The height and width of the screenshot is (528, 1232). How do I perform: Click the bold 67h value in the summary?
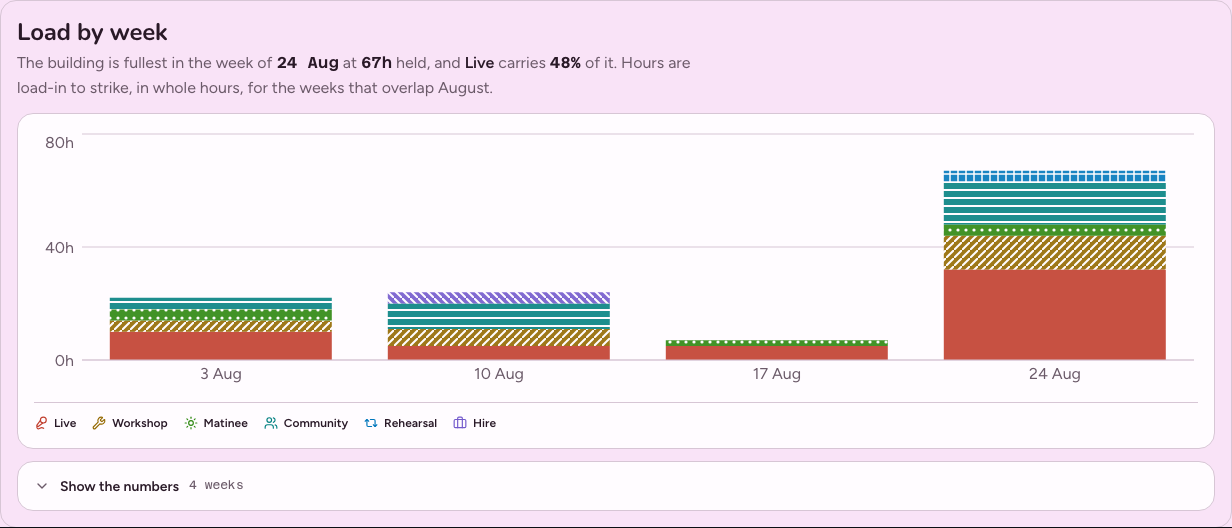375,63
